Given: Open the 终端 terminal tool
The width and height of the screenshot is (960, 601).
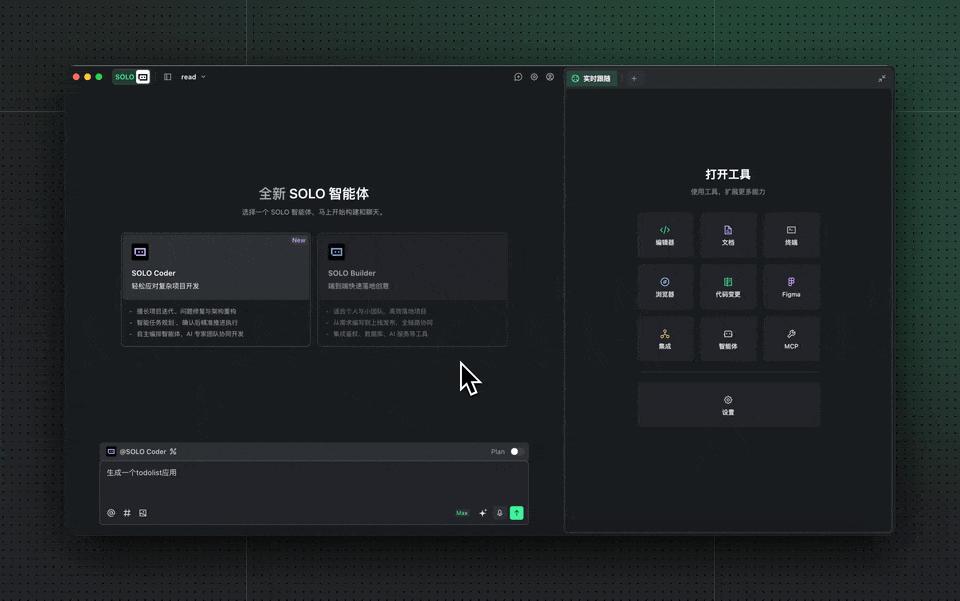Looking at the screenshot, I should pos(791,235).
